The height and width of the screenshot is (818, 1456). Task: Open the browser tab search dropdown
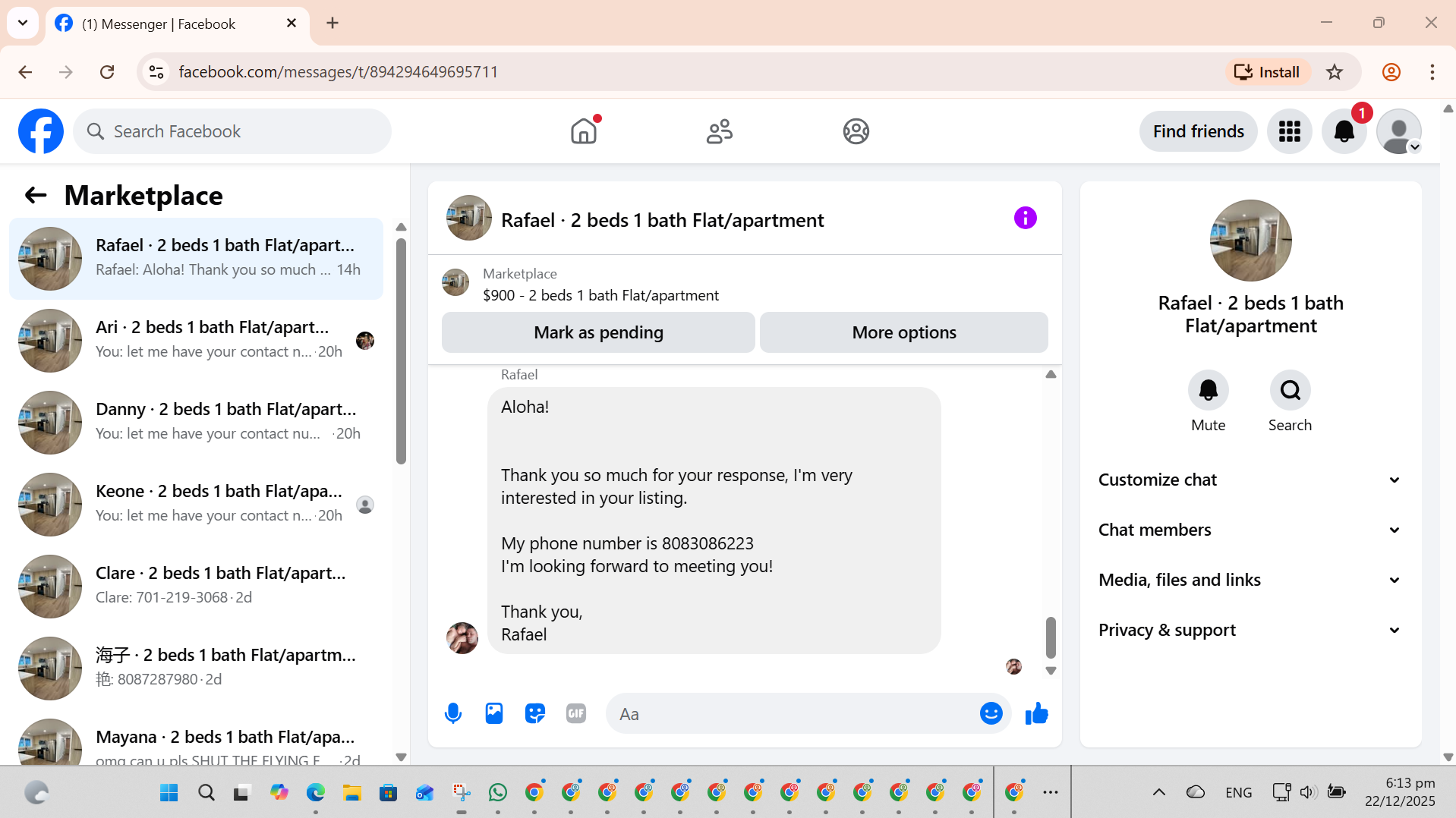tap(23, 23)
